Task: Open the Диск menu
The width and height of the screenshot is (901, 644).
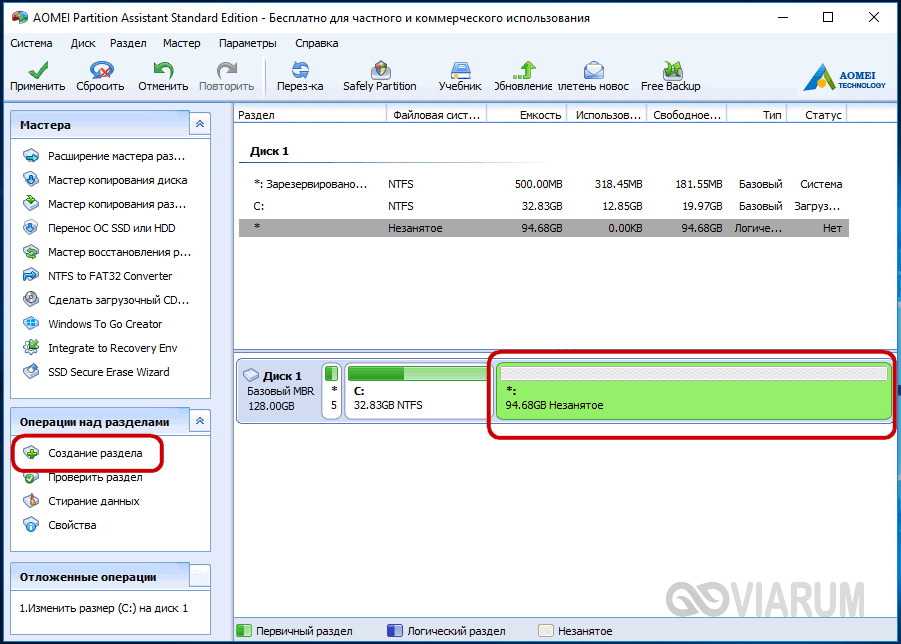Action: 83,44
